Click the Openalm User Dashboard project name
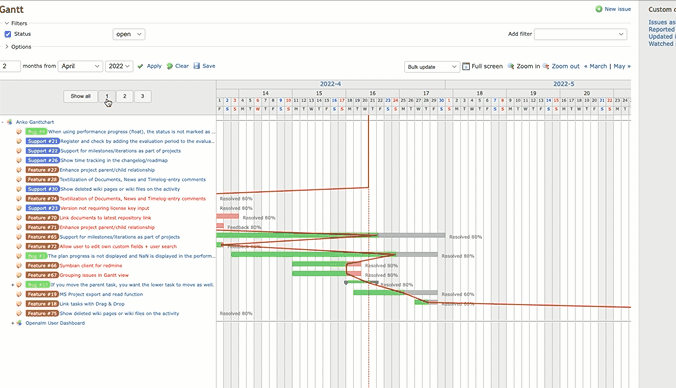This screenshot has height=388, width=676. [x=55, y=323]
